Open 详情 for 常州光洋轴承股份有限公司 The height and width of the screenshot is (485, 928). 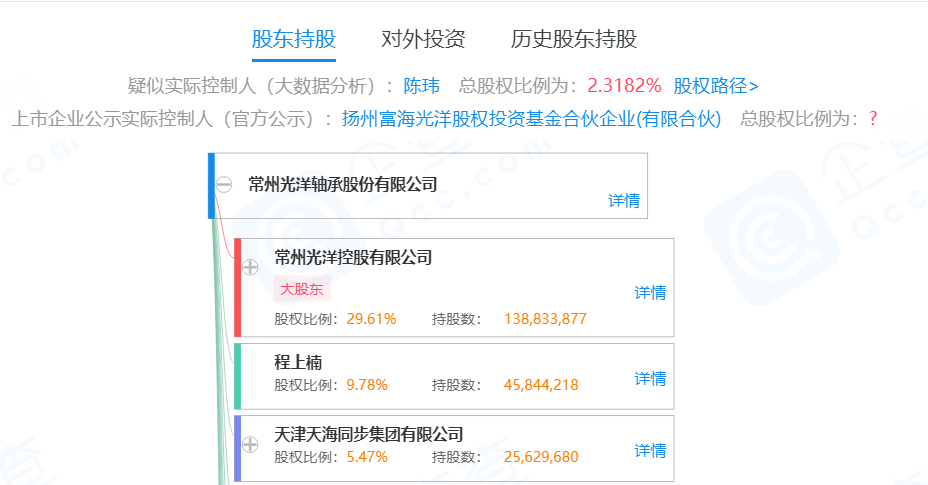624,200
